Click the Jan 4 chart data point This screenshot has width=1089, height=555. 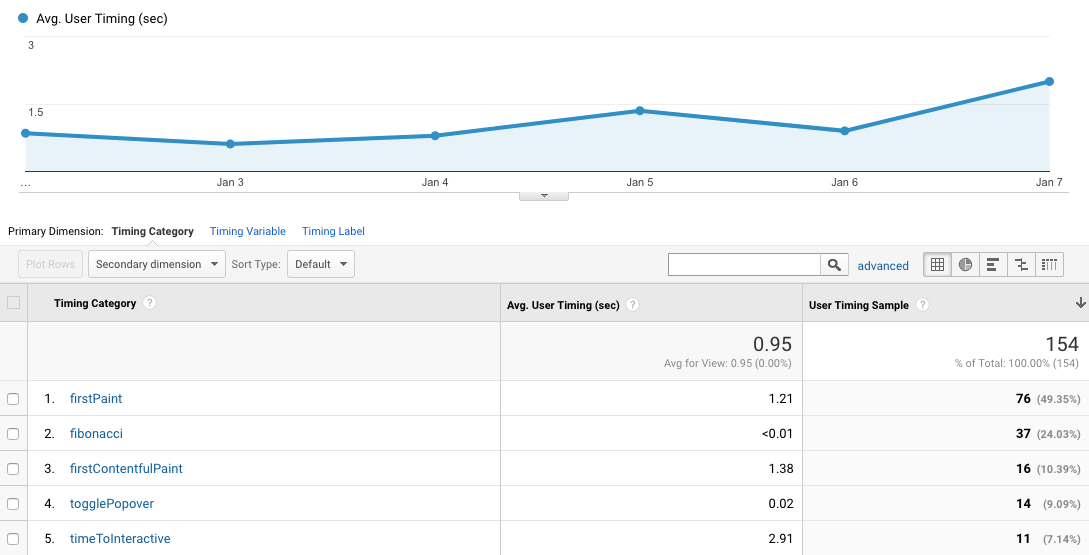[435, 135]
